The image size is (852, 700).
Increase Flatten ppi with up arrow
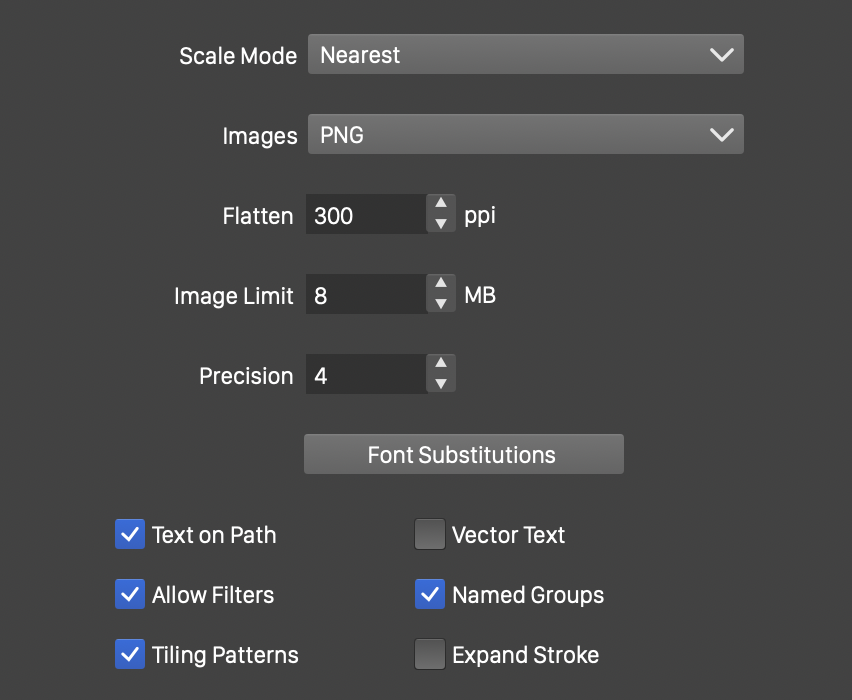pyautogui.click(x=441, y=204)
